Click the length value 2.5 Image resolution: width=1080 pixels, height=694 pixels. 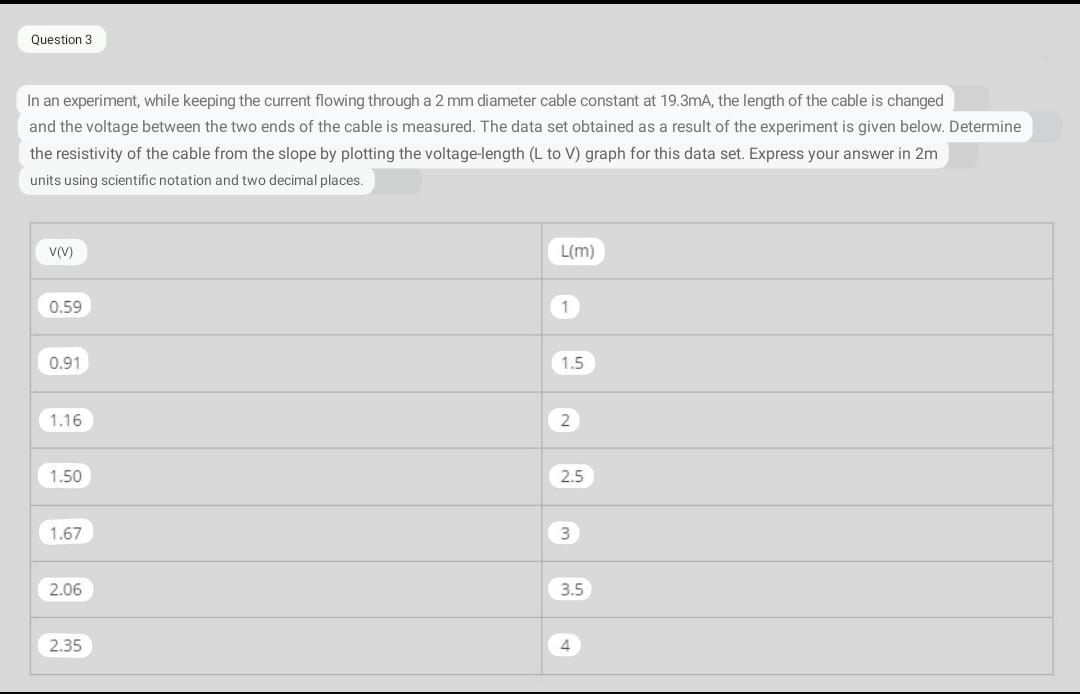point(572,476)
